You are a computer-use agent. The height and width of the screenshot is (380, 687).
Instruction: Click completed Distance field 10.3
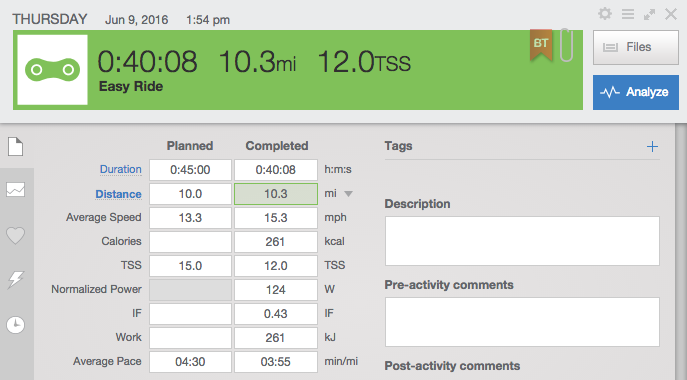pyautogui.click(x=276, y=194)
